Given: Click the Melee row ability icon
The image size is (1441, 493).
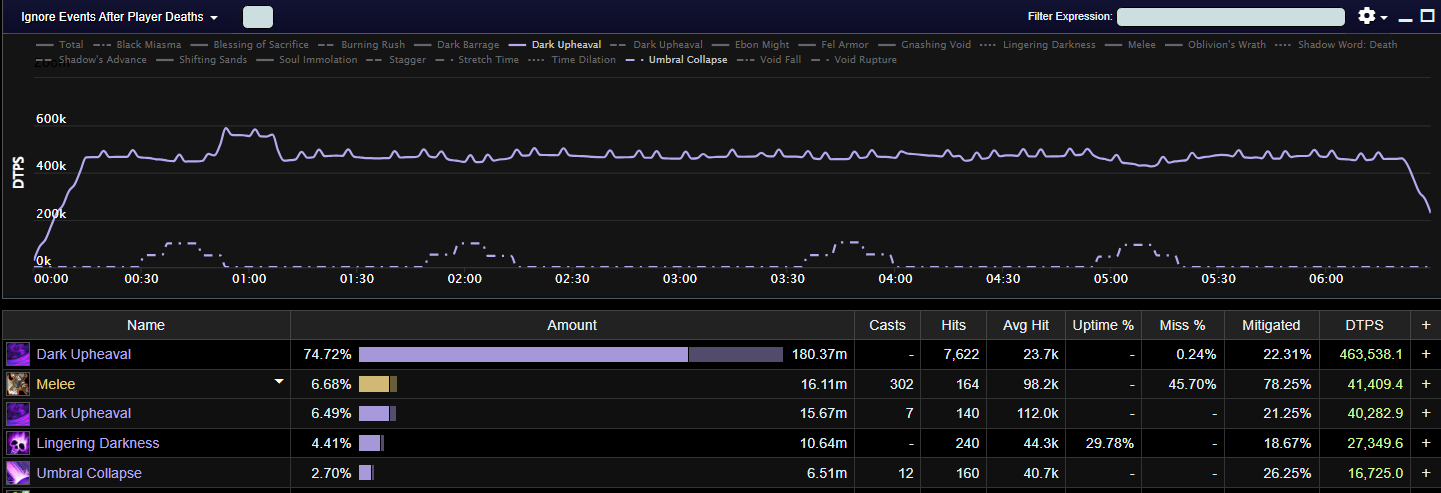Looking at the screenshot, I should [x=18, y=384].
